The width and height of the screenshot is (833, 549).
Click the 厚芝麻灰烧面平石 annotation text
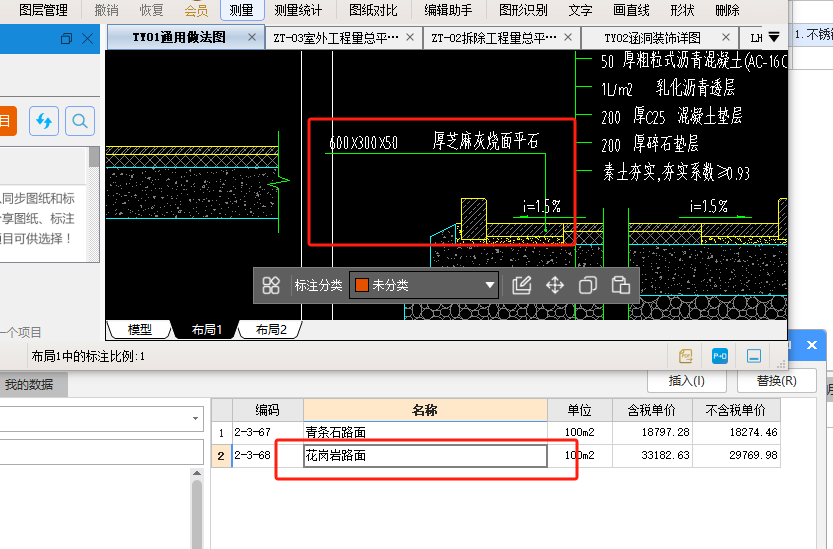486,141
